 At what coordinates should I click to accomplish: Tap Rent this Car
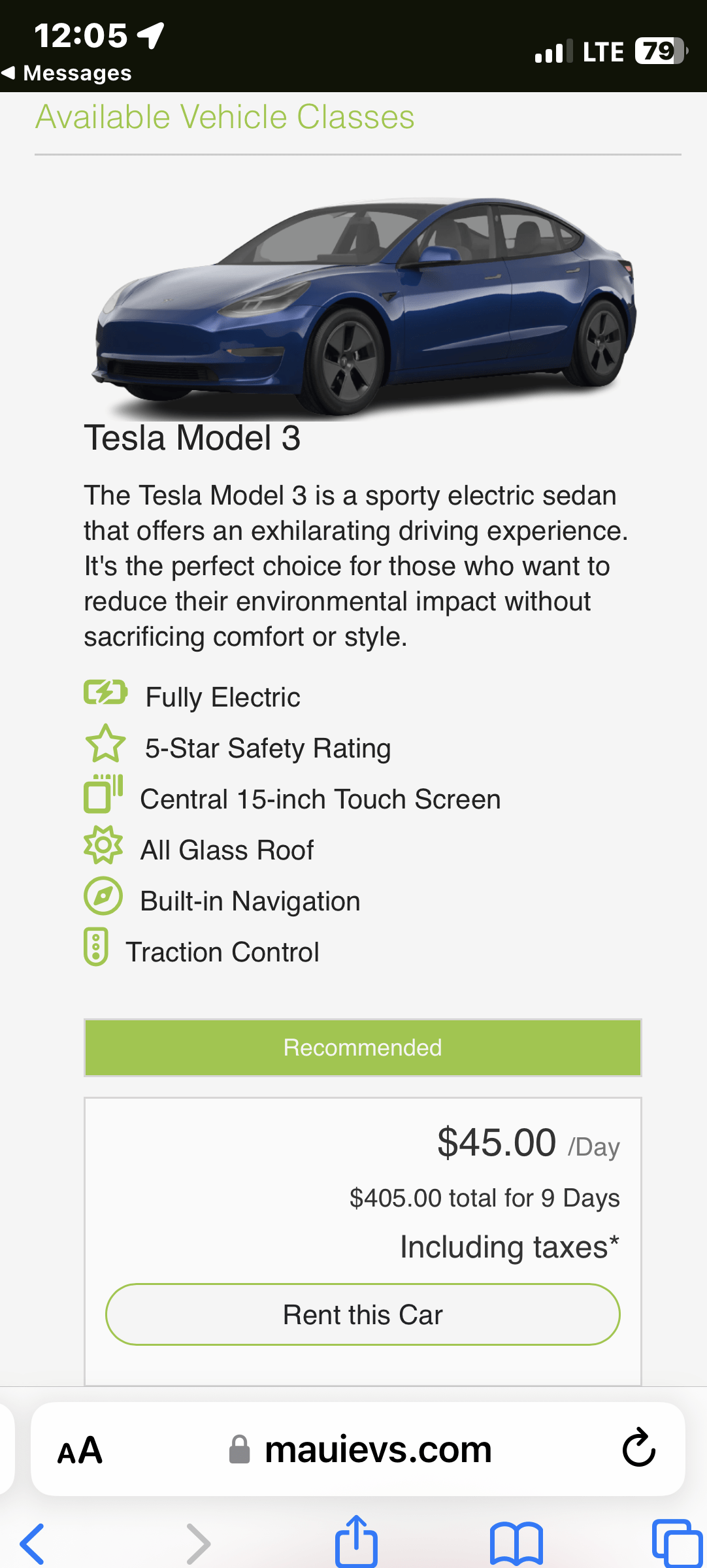click(363, 1314)
